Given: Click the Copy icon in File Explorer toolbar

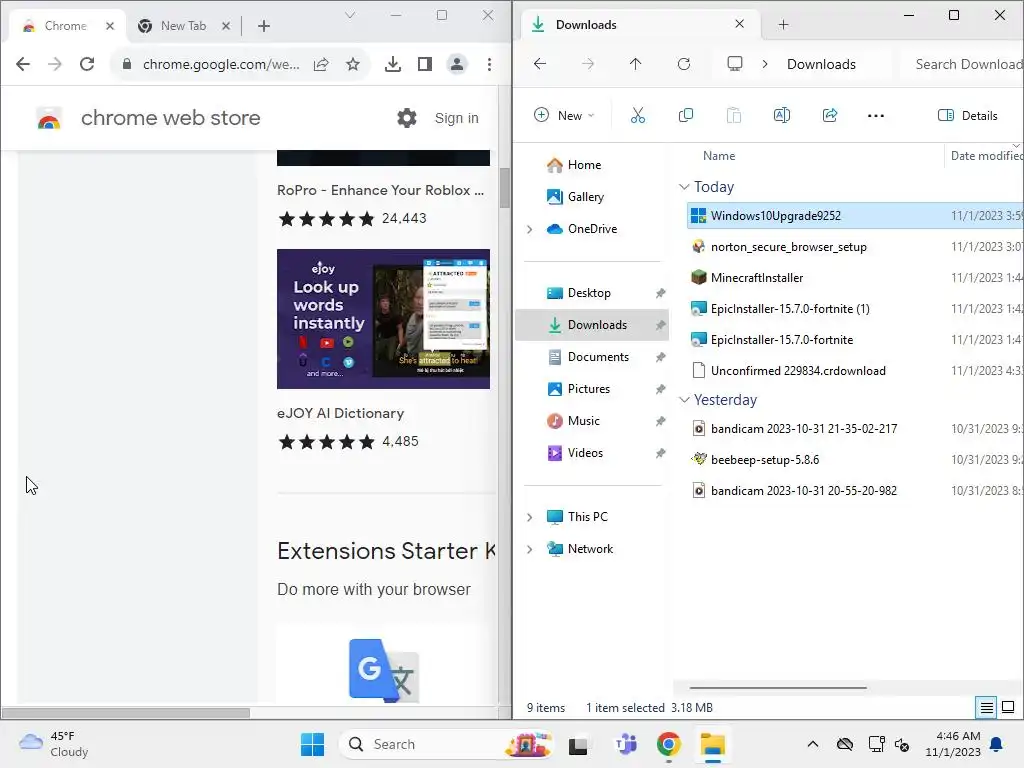Looking at the screenshot, I should 685,116.
